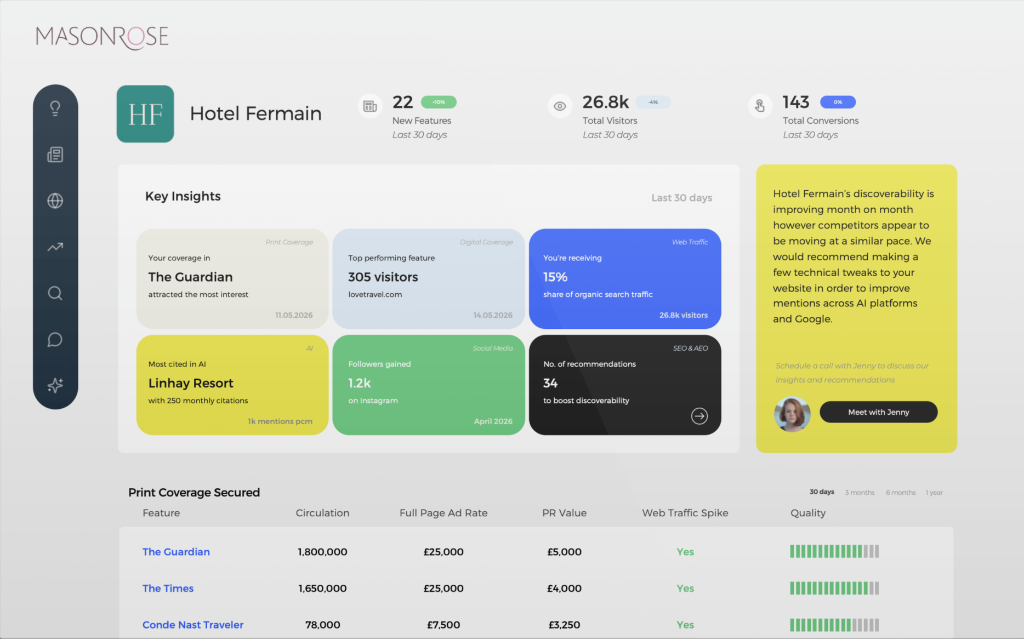
Task: Click the 1,800,000 circulation value
Action: pyautogui.click(x=323, y=551)
